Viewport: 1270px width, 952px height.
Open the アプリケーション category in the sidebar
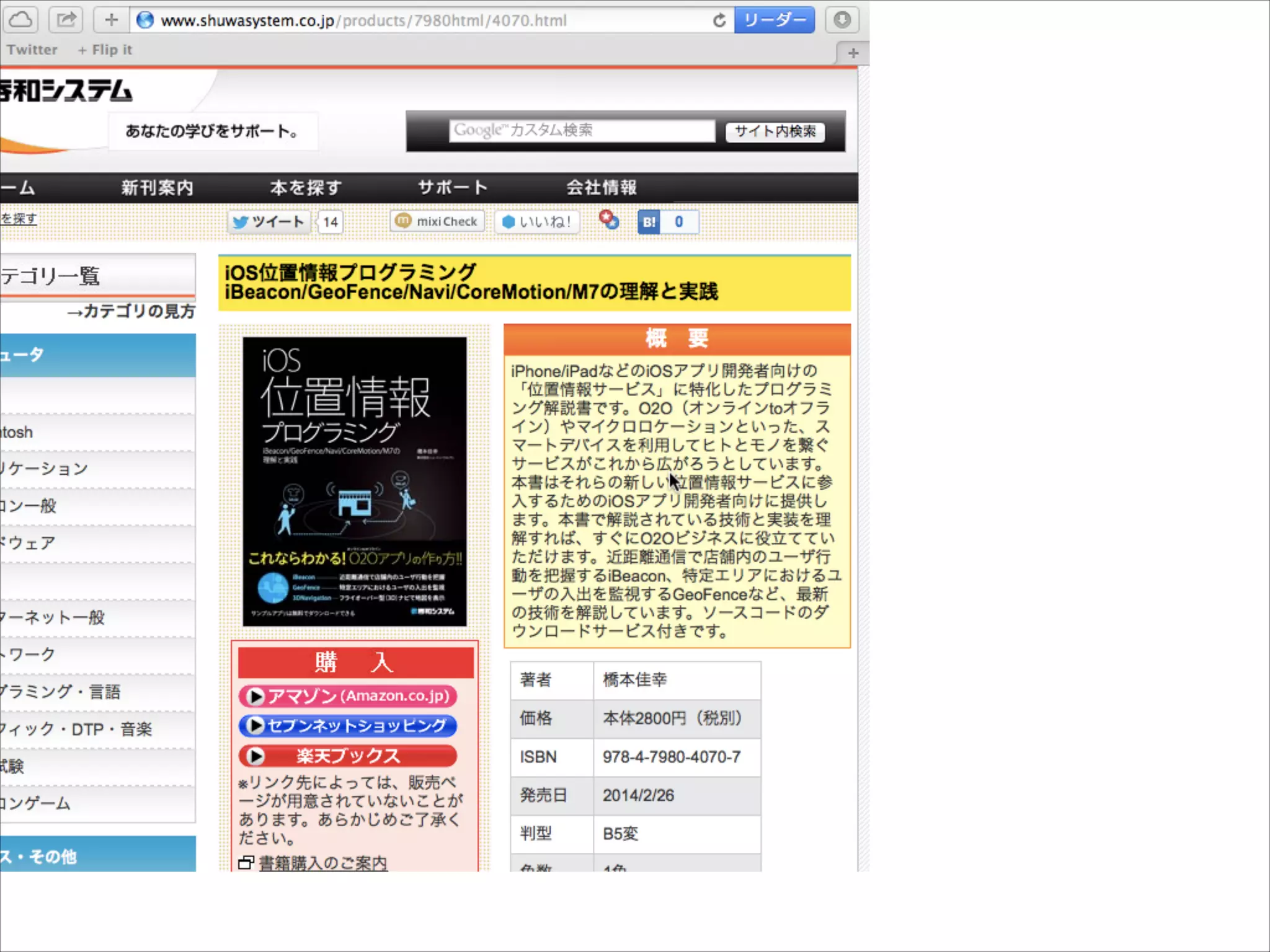click(97, 469)
